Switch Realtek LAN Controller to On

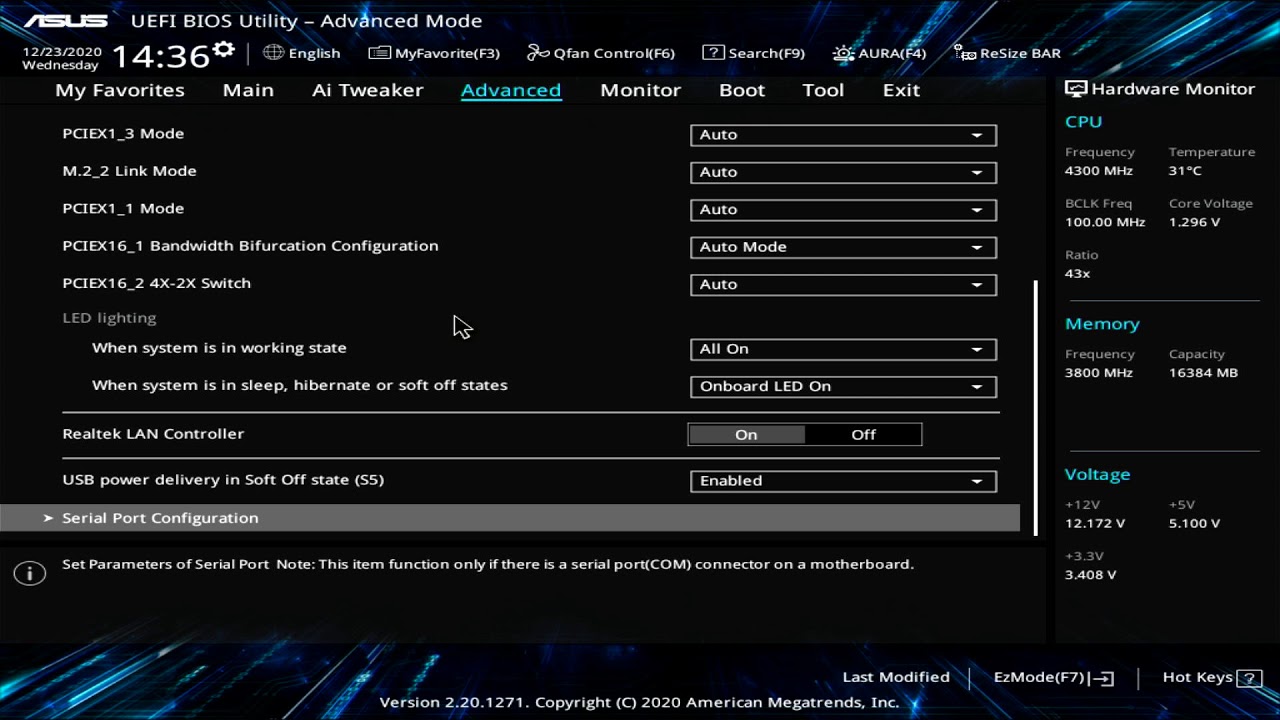coord(746,434)
